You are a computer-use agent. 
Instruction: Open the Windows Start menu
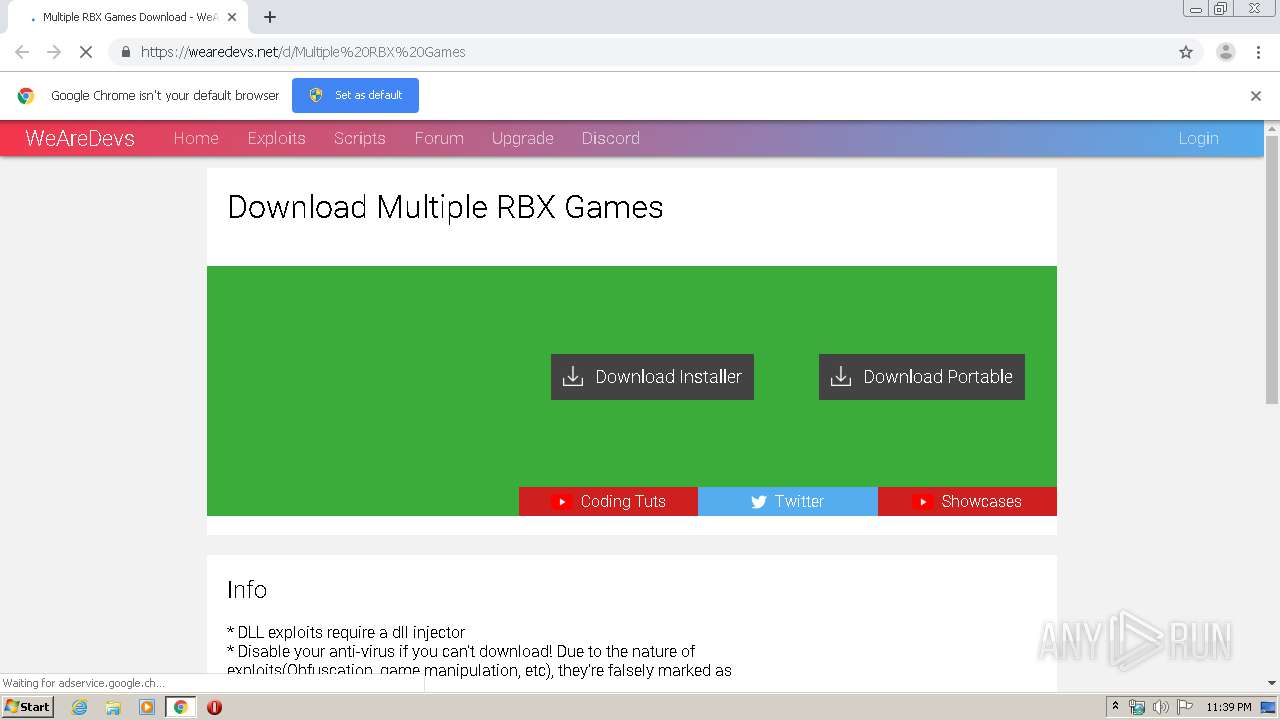coord(27,707)
